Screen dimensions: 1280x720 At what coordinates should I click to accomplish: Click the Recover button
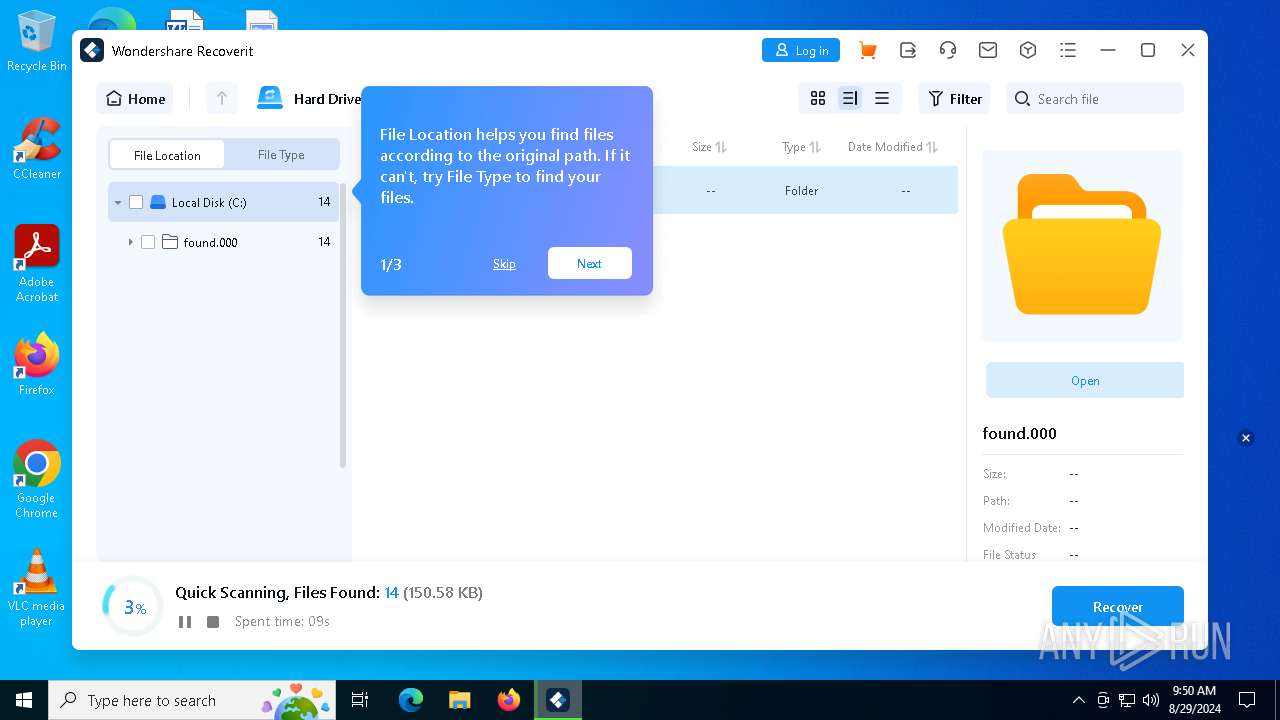[1118, 606]
